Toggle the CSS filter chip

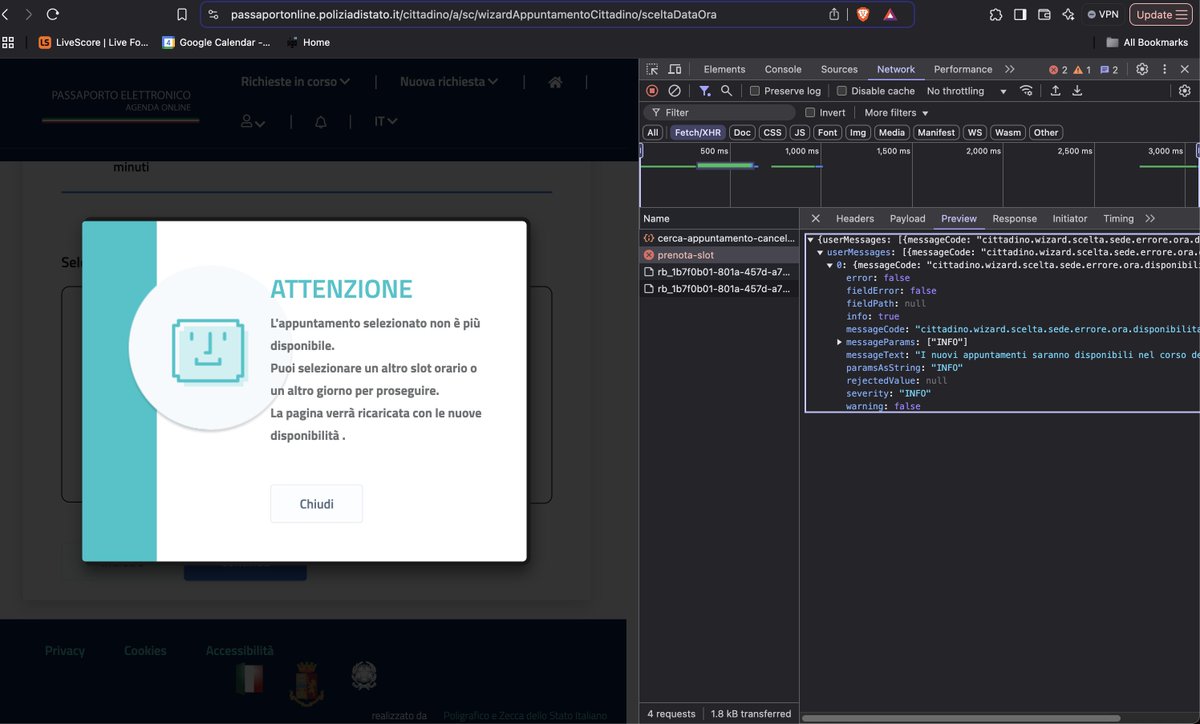772,132
